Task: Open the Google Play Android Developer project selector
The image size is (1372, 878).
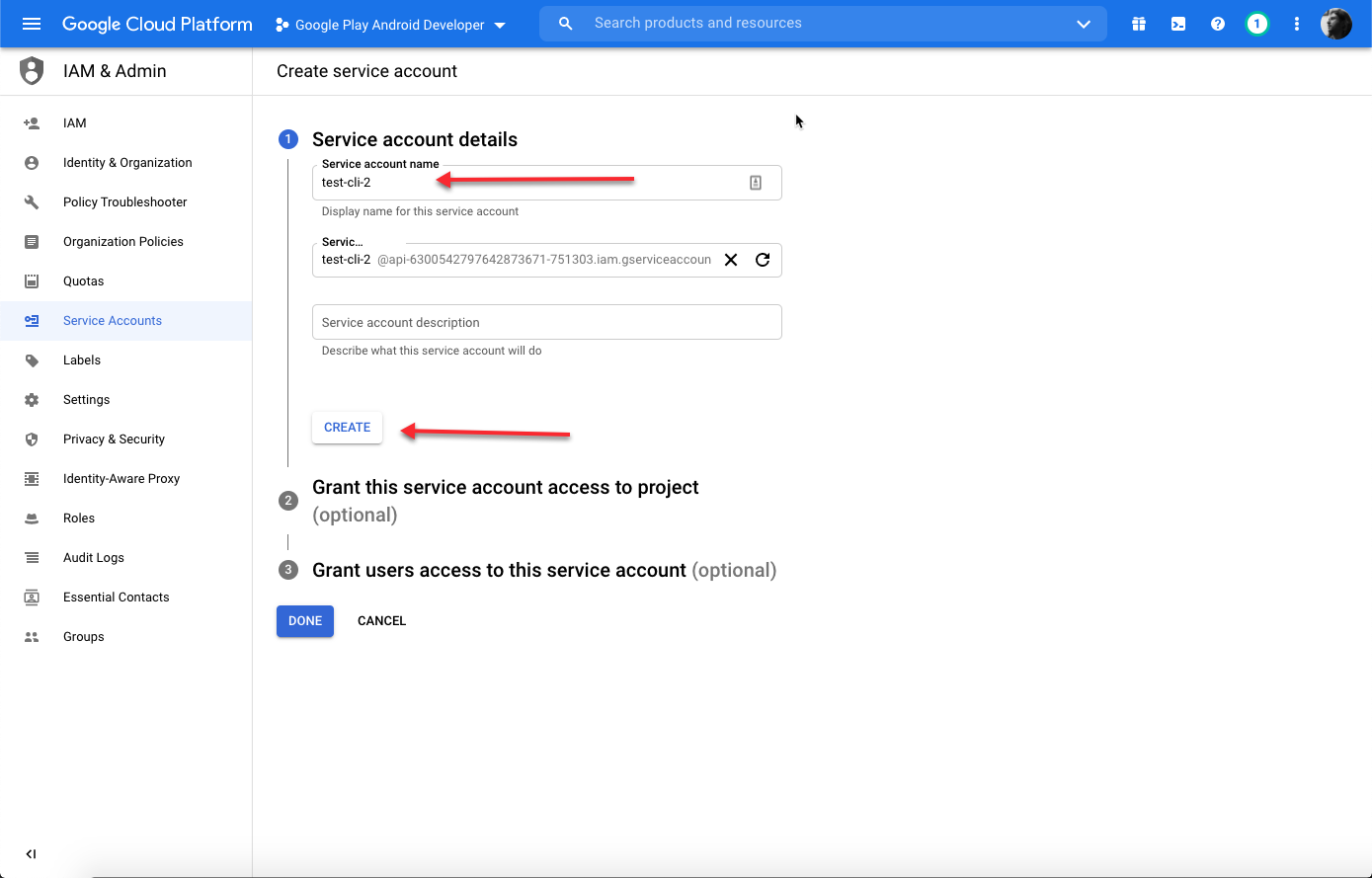Action: click(x=388, y=24)
